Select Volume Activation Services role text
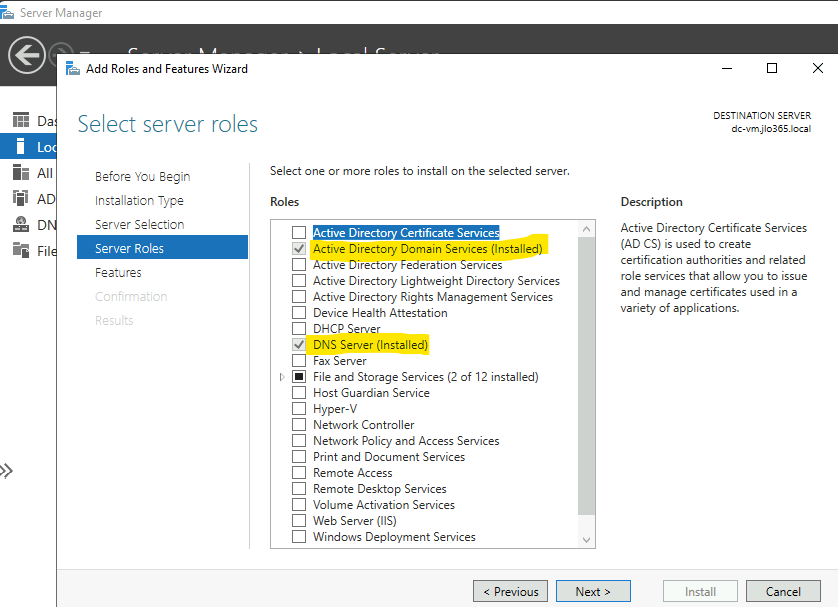This screenshot has height=607, width=838. coord(384,505)
